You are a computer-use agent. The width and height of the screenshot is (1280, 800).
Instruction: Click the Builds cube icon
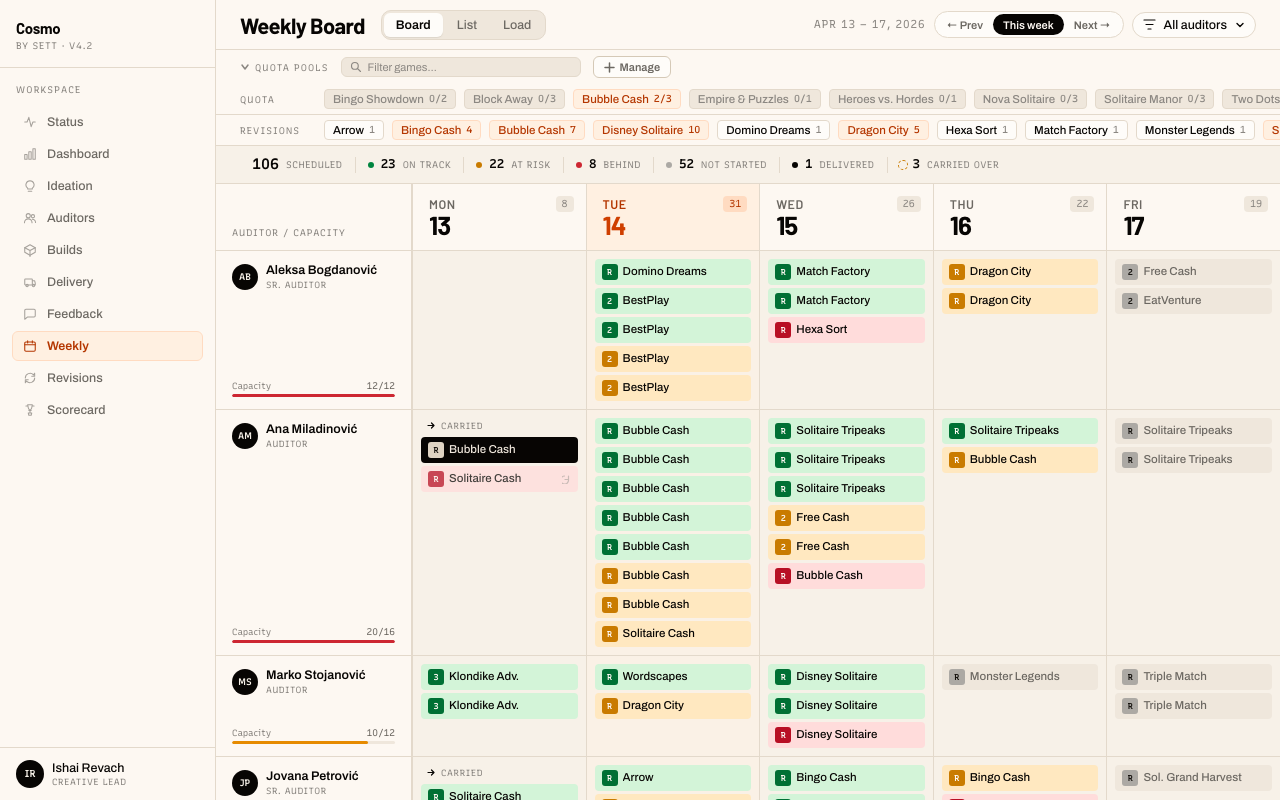click(30, 250)
